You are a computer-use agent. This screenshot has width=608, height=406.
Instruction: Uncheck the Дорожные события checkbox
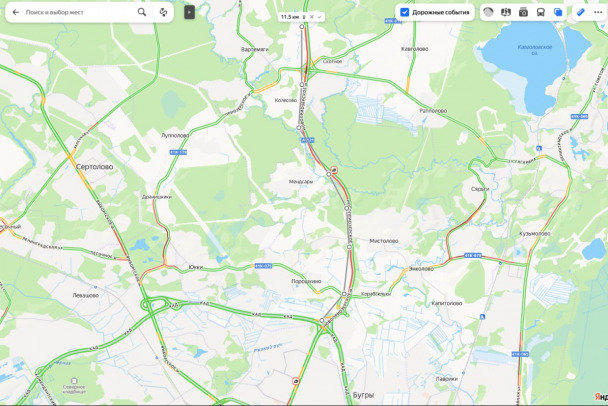pos(404,12)
